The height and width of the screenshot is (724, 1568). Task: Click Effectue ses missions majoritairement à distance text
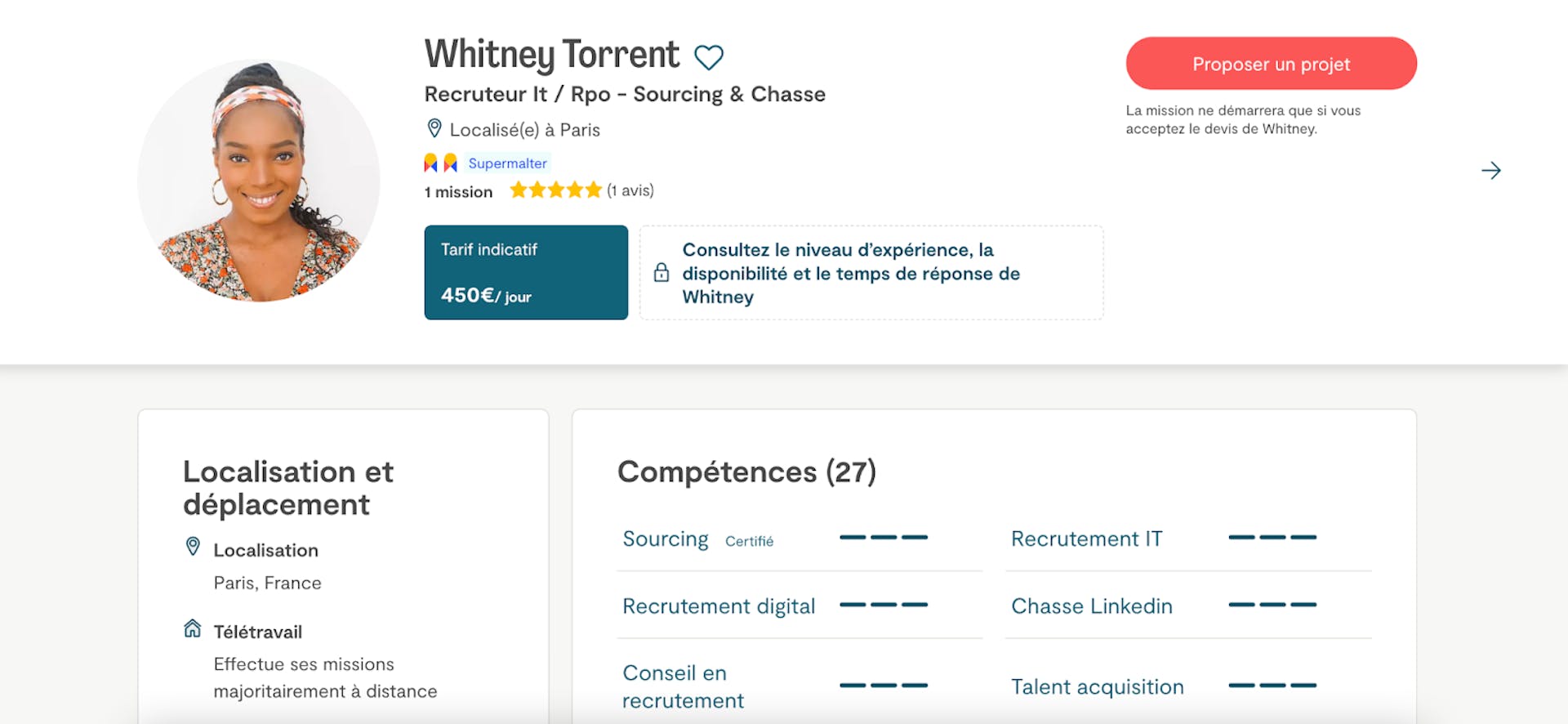(325, 678)
